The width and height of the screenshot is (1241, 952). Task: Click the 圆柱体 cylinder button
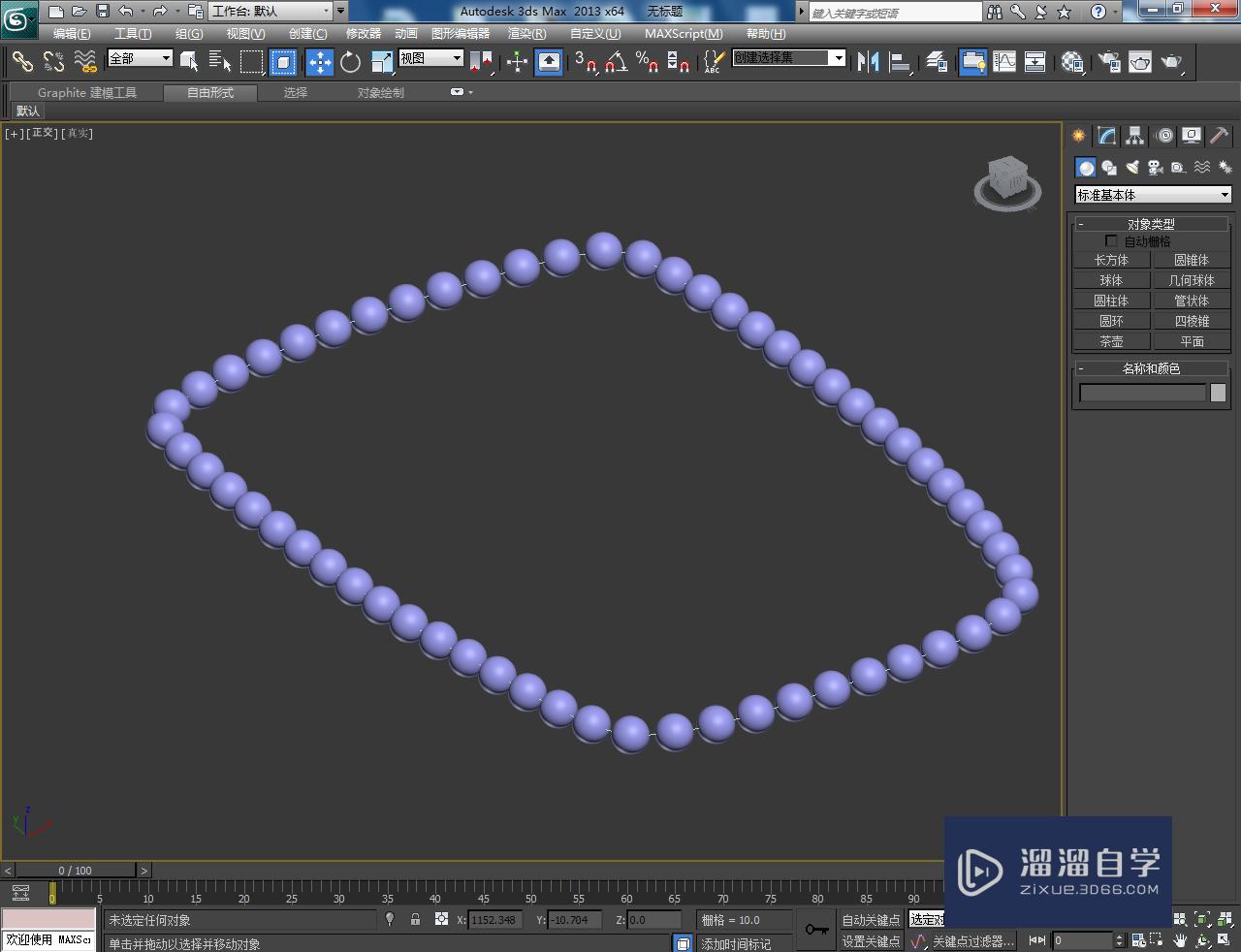pyautogui.click(x=1112, y=301)
